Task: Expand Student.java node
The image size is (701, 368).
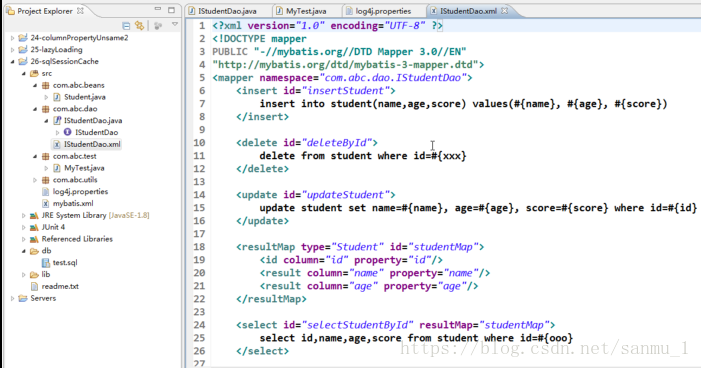Action: coord(46,97)
